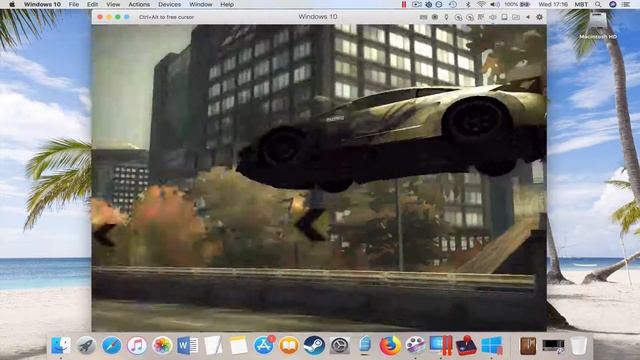The image size is (640, 360).
Task: Click the printer device icon in Parallels title bar
Action: [504, 17]
